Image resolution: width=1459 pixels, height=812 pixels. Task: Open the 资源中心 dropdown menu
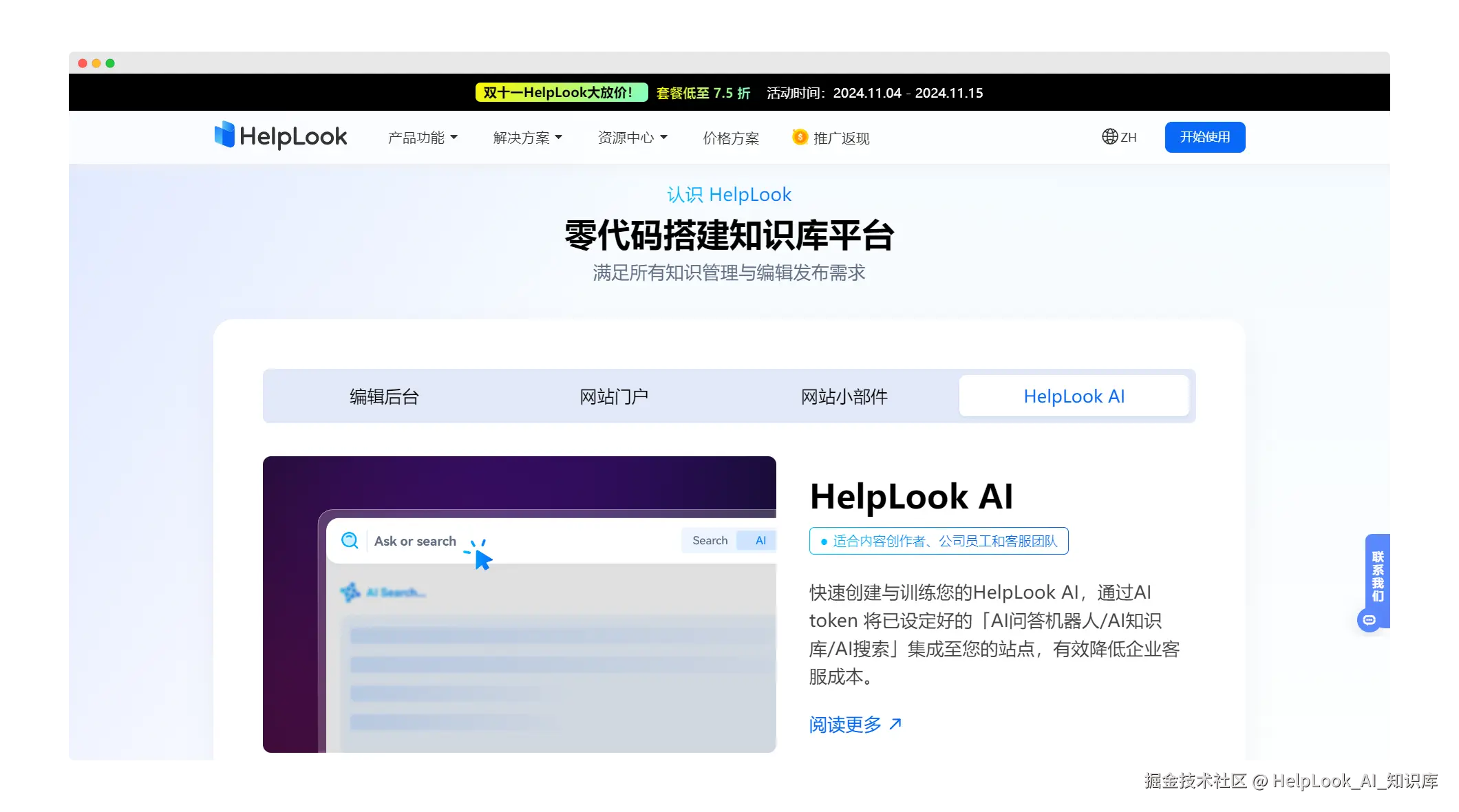632,138
